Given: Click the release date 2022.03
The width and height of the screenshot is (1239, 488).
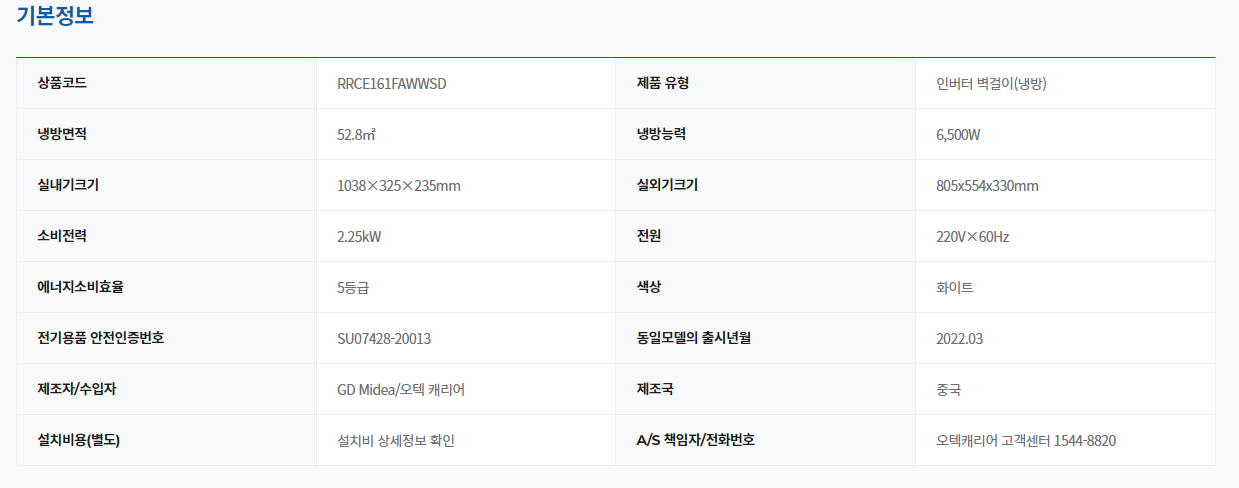Looking at the screenshot, I should tap(960, 339).
